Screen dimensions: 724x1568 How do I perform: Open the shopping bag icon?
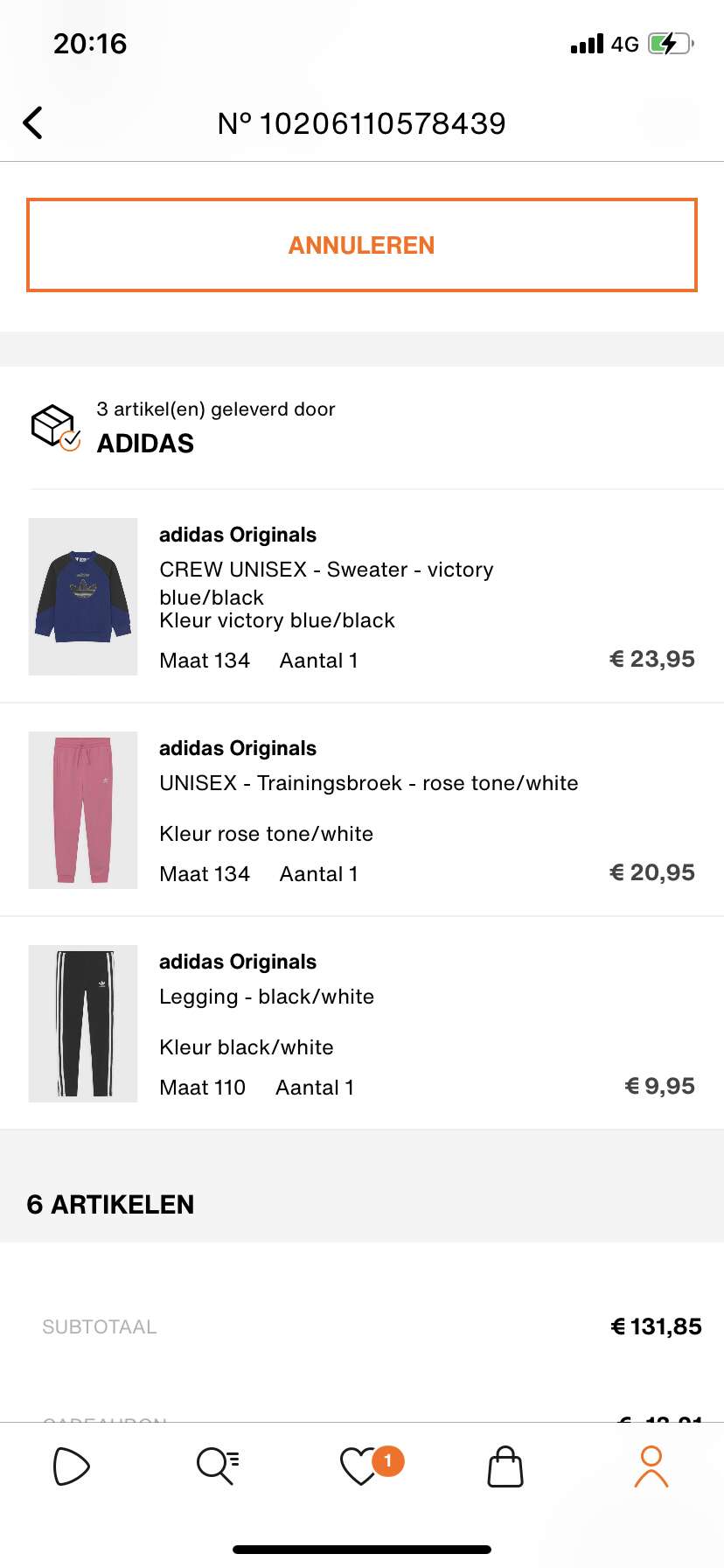point(505,1466)
